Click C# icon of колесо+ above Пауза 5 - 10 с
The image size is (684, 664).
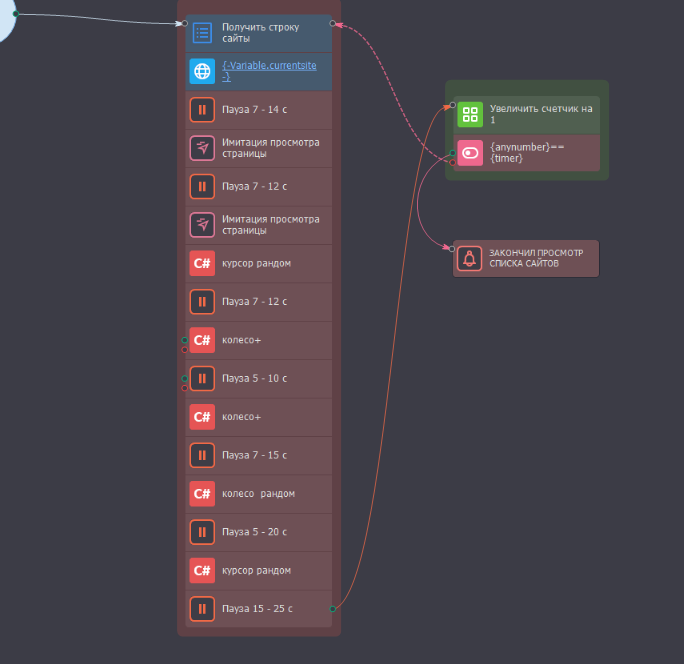(x=202, y=340)
